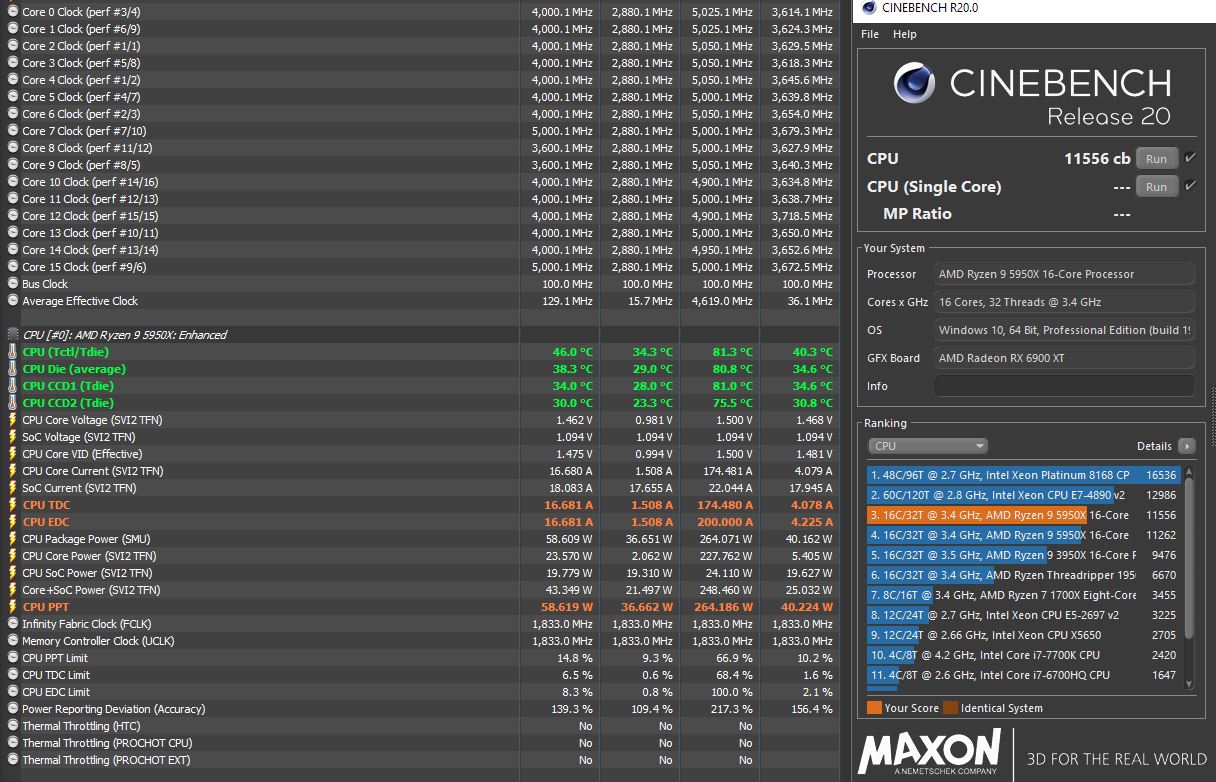Click the brown Identical System swatch
Viewport: 1216px width, 782px height.
pos(950,708)
